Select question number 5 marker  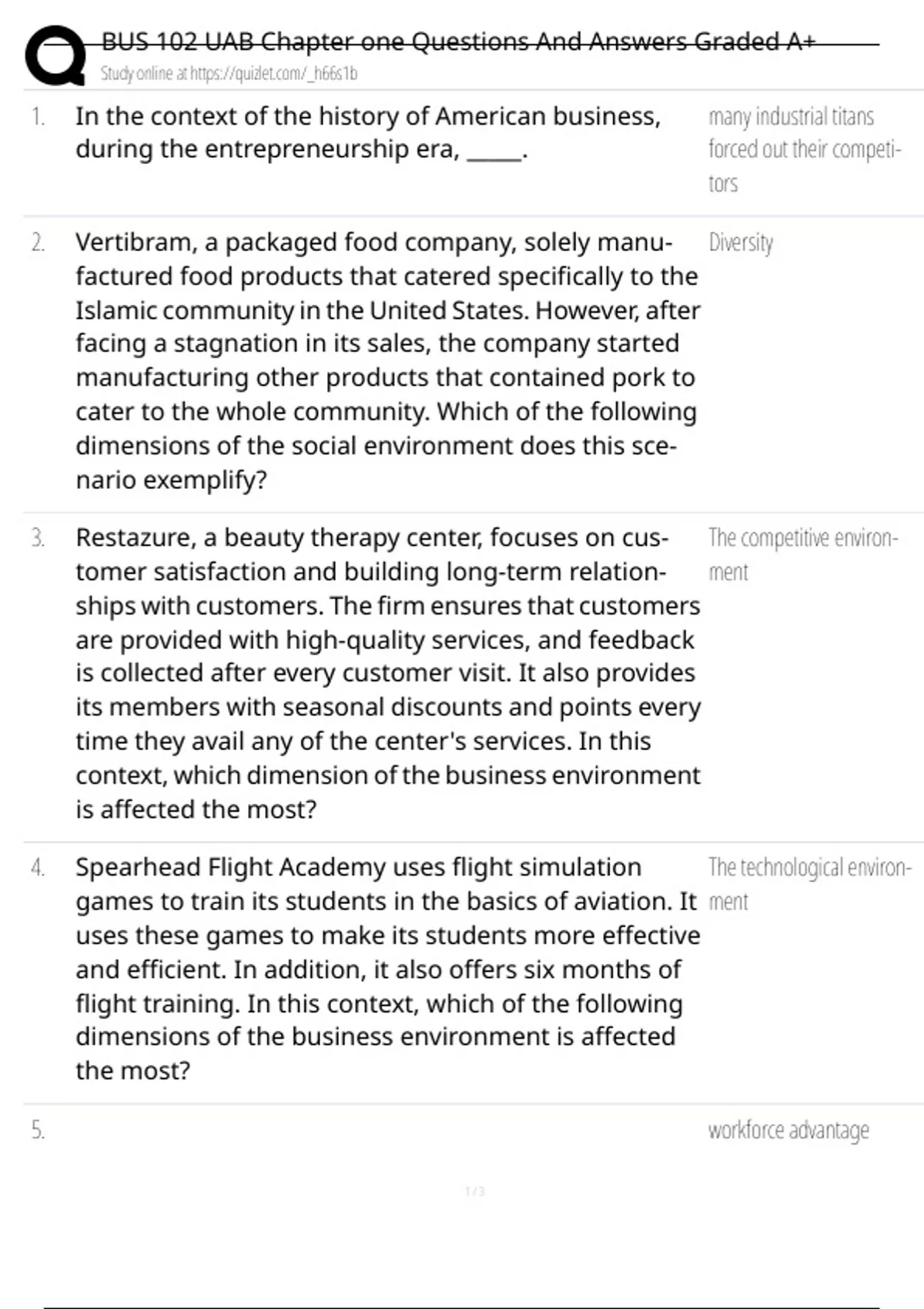pos(38,1130)
